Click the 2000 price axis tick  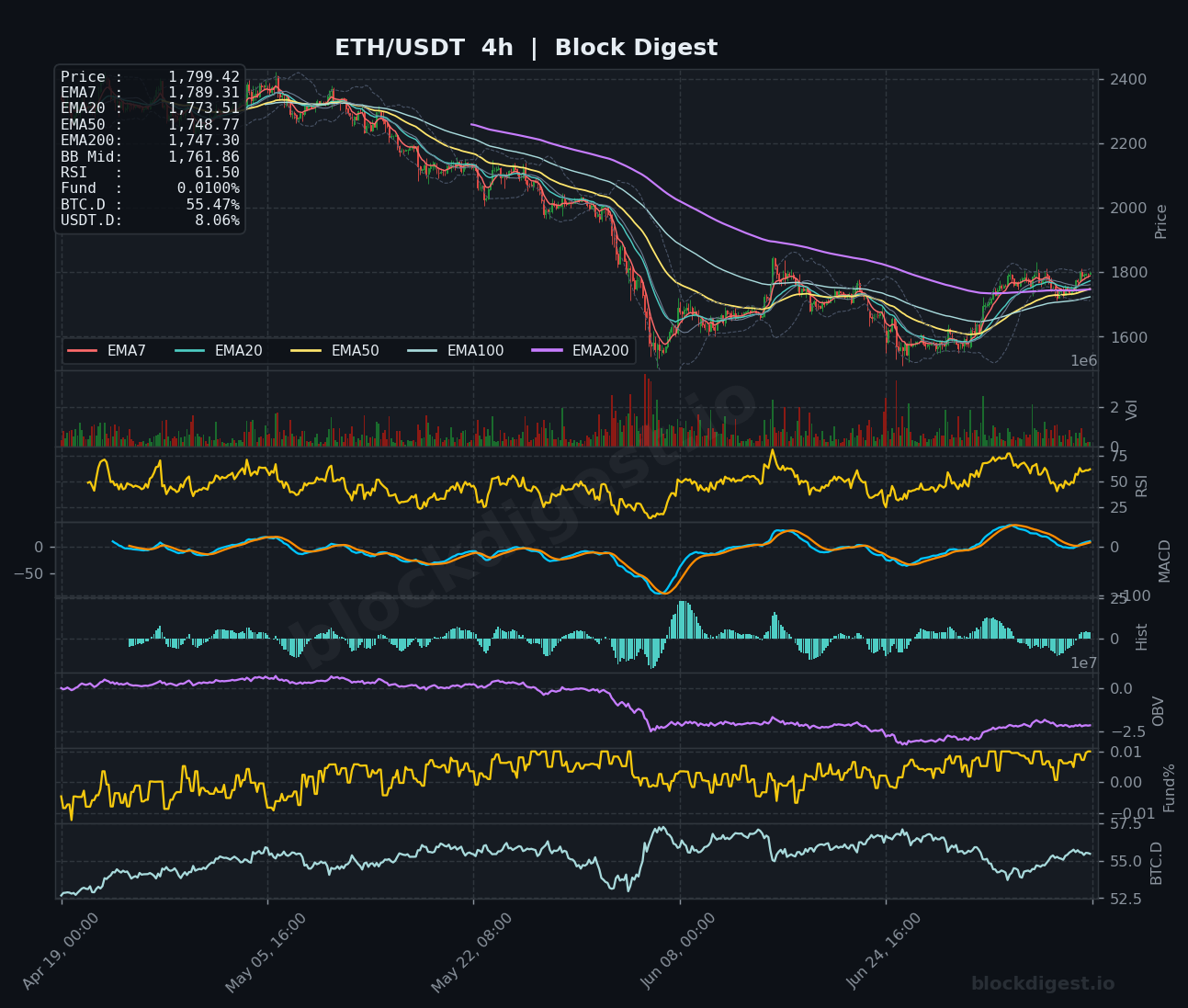pos(1127,209)
